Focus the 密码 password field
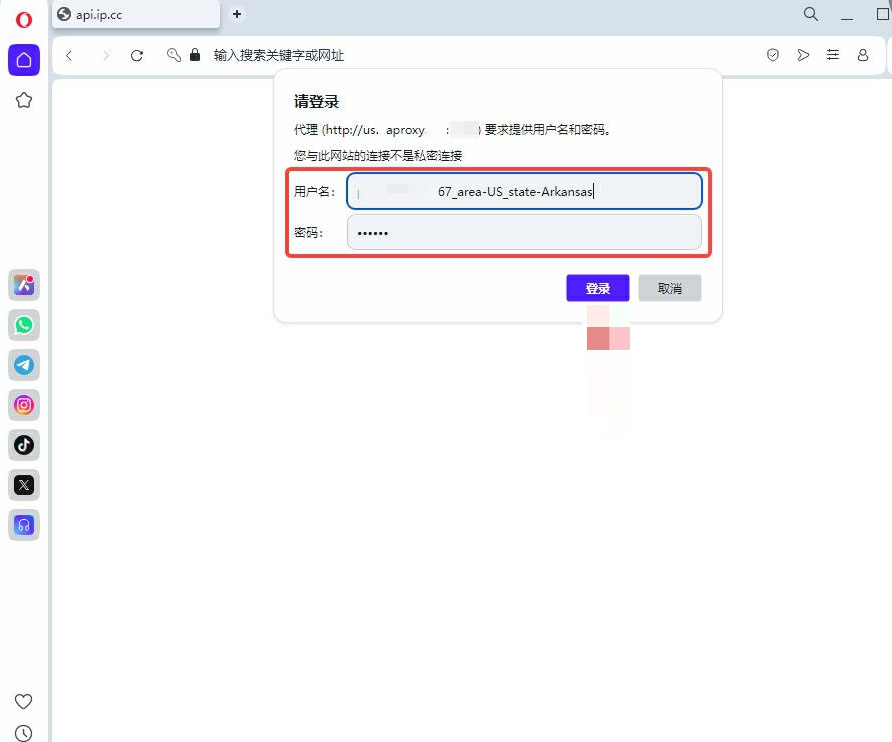The image size is (892, 742). (524, 232)
